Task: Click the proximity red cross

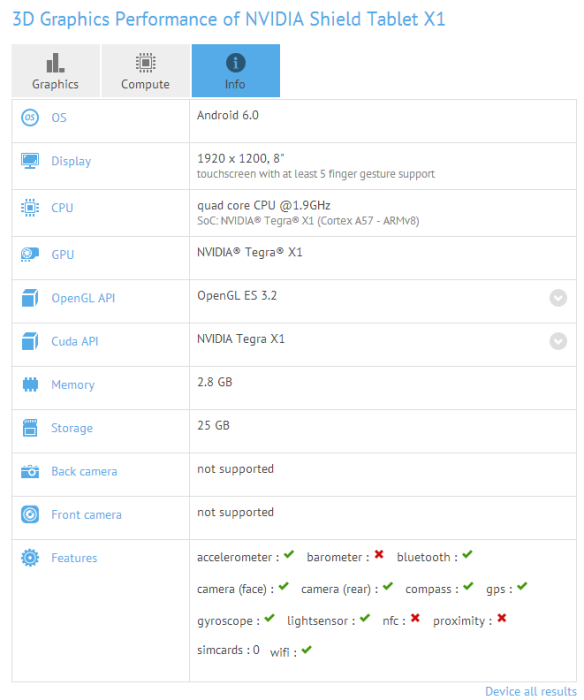Action: pos(502,618)
